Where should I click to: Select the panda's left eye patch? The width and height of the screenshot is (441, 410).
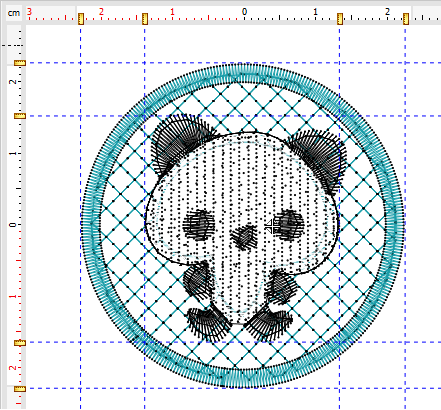199,225
